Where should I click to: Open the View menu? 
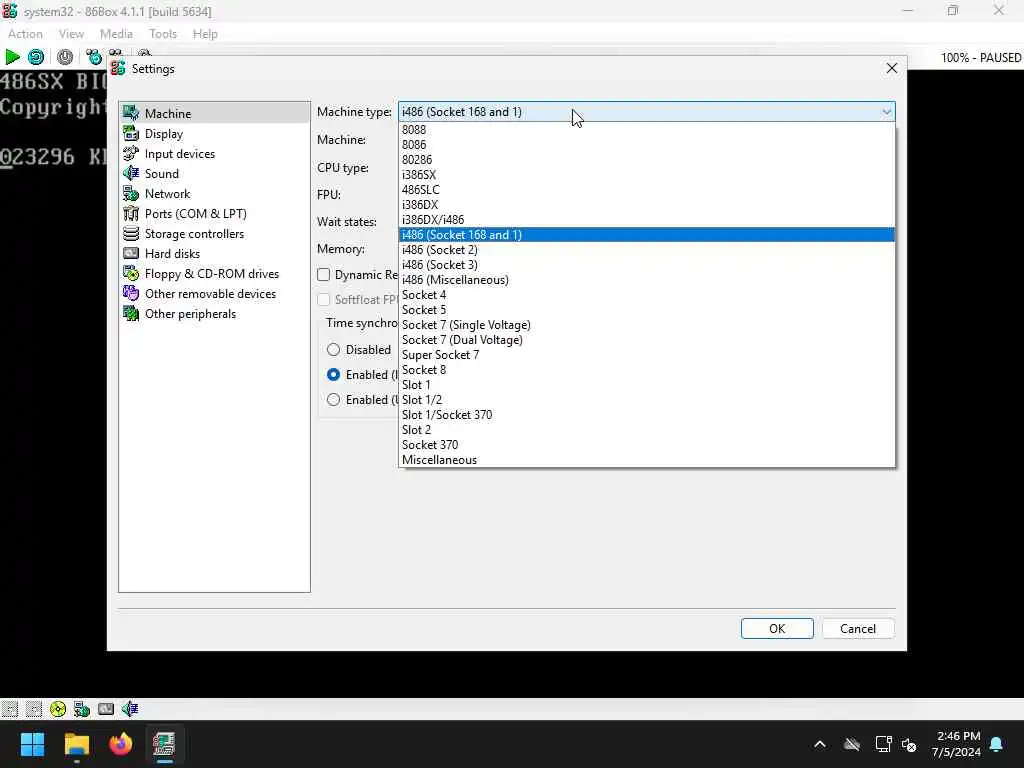point(71,34)
